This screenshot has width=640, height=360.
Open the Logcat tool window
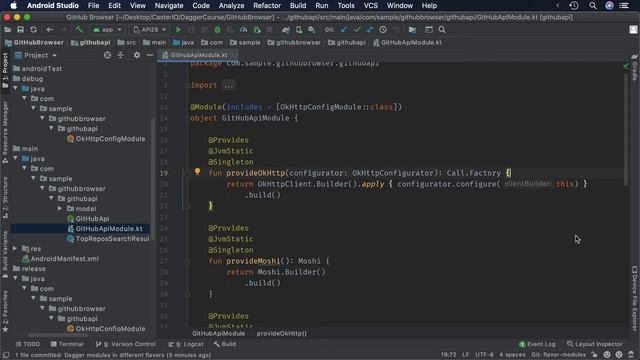[186, 344]
